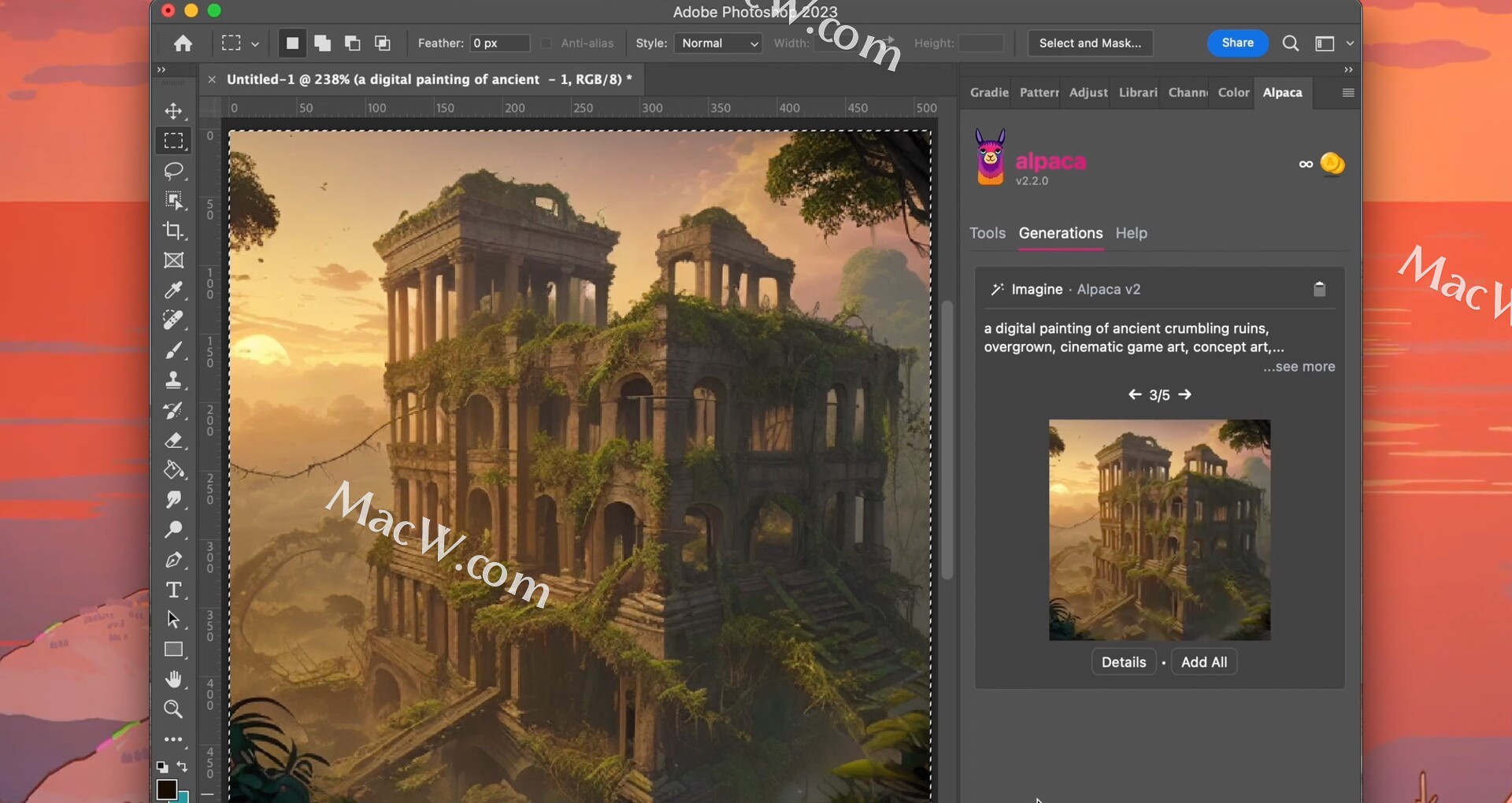Viewport: 1512px width, 803px height.
Task: Collapse the right panels double-arrow
Action: [1348, 70]
